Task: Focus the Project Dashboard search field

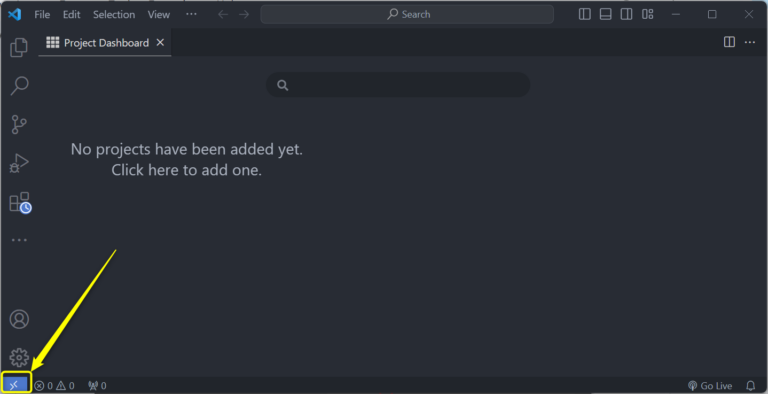Action: point(398,85)
